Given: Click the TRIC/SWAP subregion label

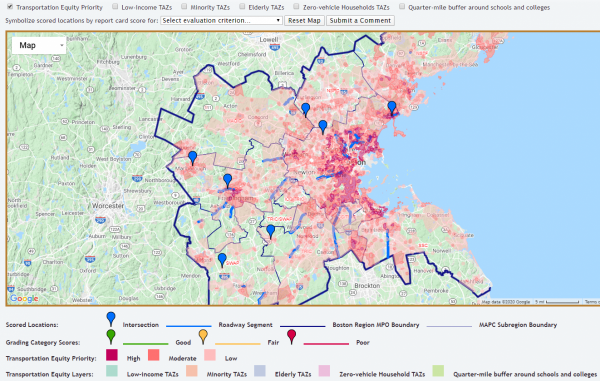Looking at the screenshot, I should click(x=279, y=219).
